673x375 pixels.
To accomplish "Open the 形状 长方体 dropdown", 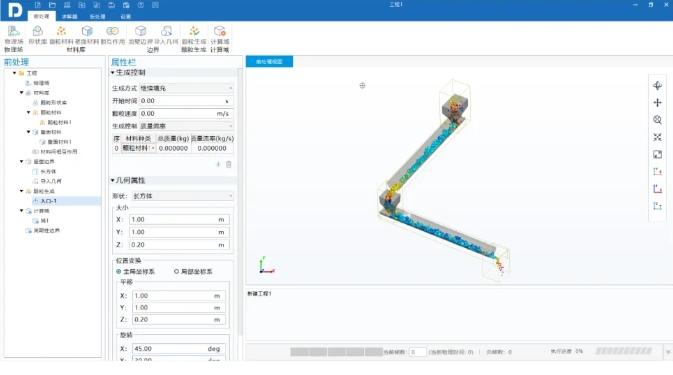I will click(182, 196).
